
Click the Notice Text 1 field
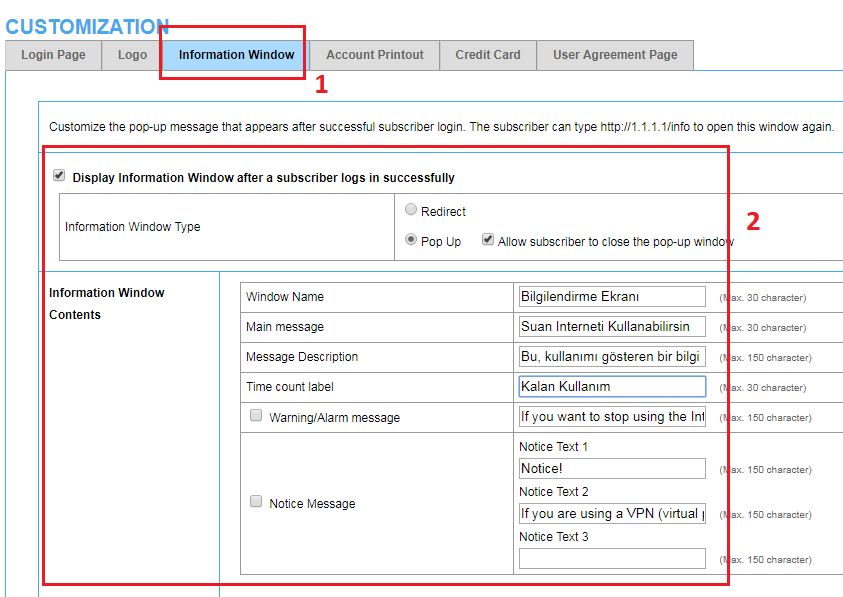click(x=612, y=469)
